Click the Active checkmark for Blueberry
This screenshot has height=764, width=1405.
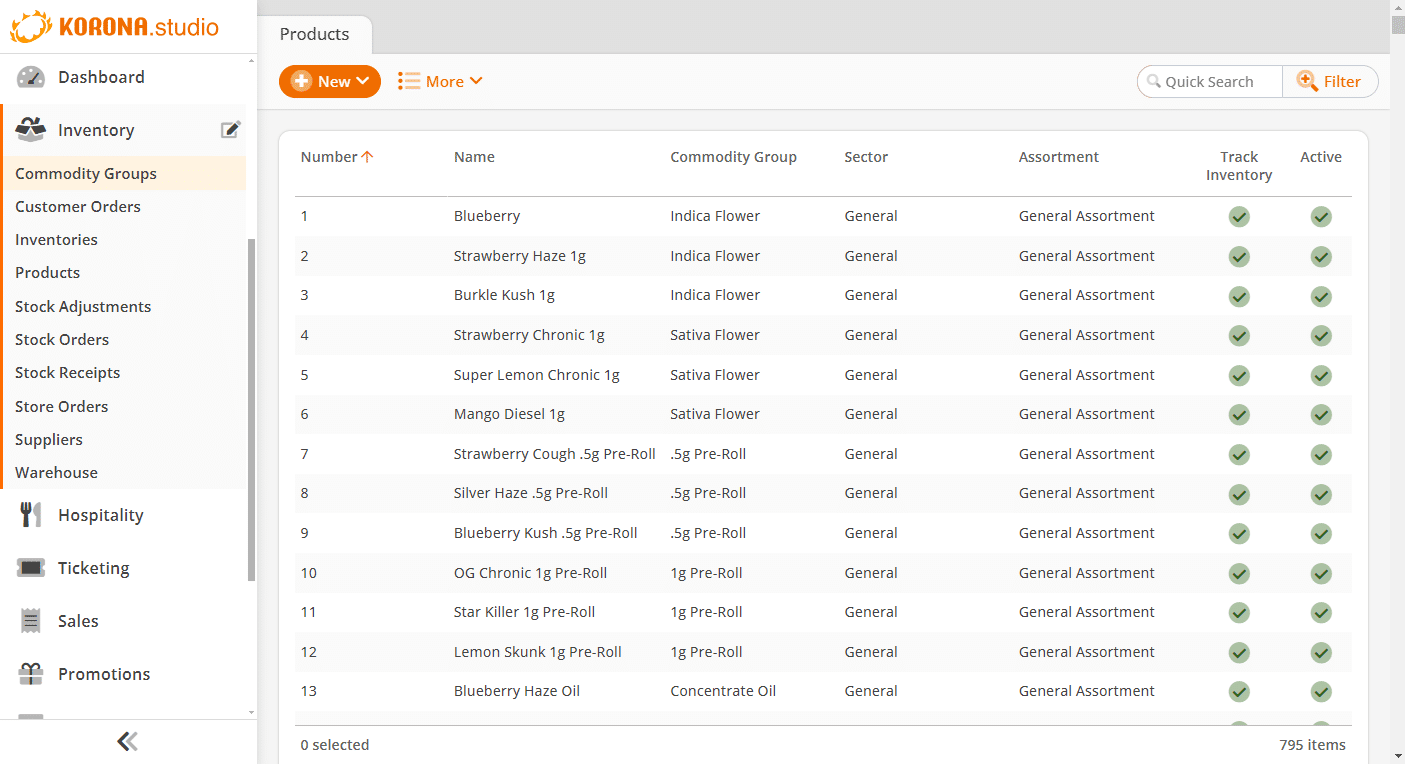coord(1321,217)
